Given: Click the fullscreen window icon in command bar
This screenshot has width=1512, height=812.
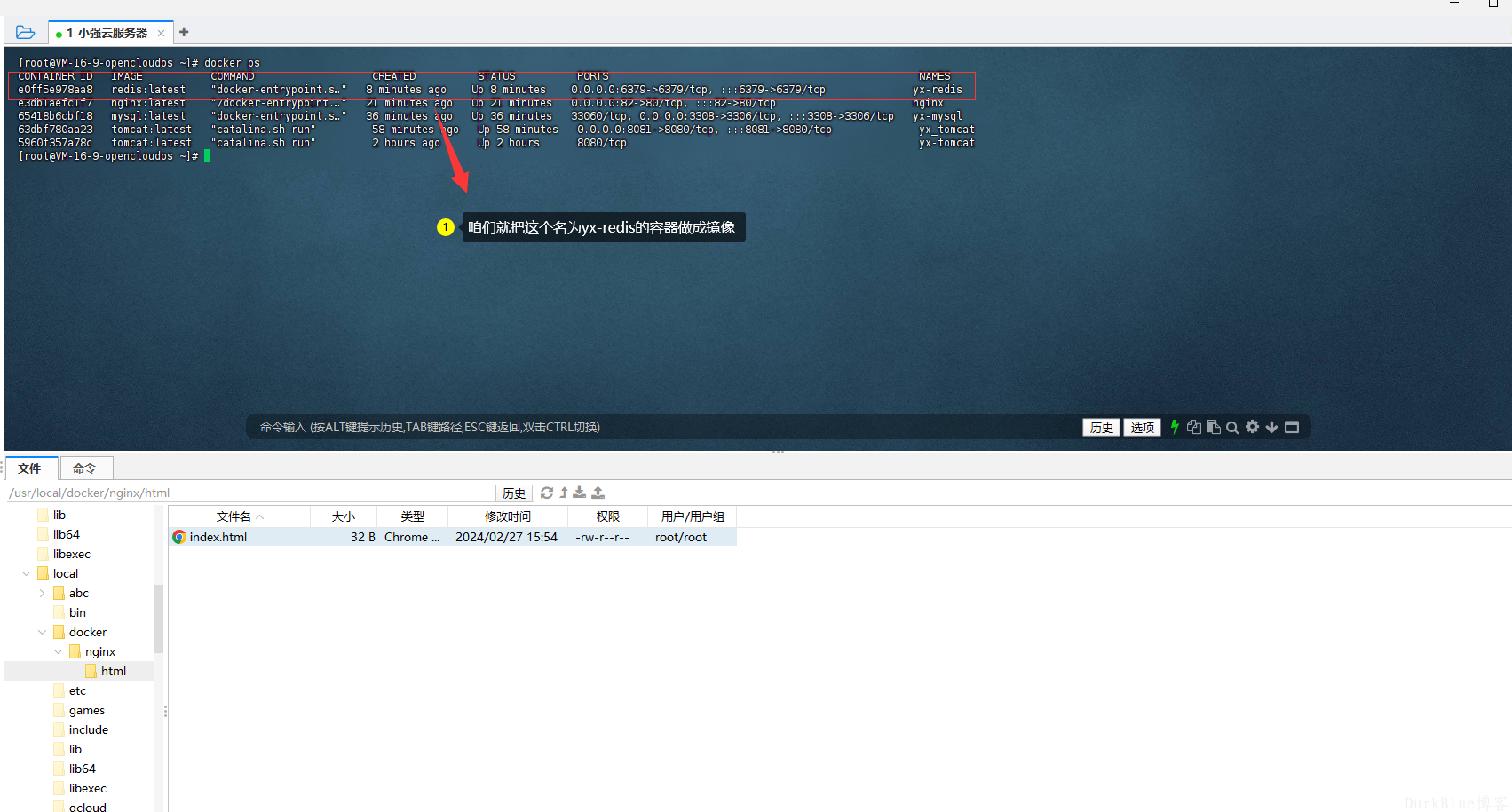Looking at the screenshot, I should [1292, 427].
